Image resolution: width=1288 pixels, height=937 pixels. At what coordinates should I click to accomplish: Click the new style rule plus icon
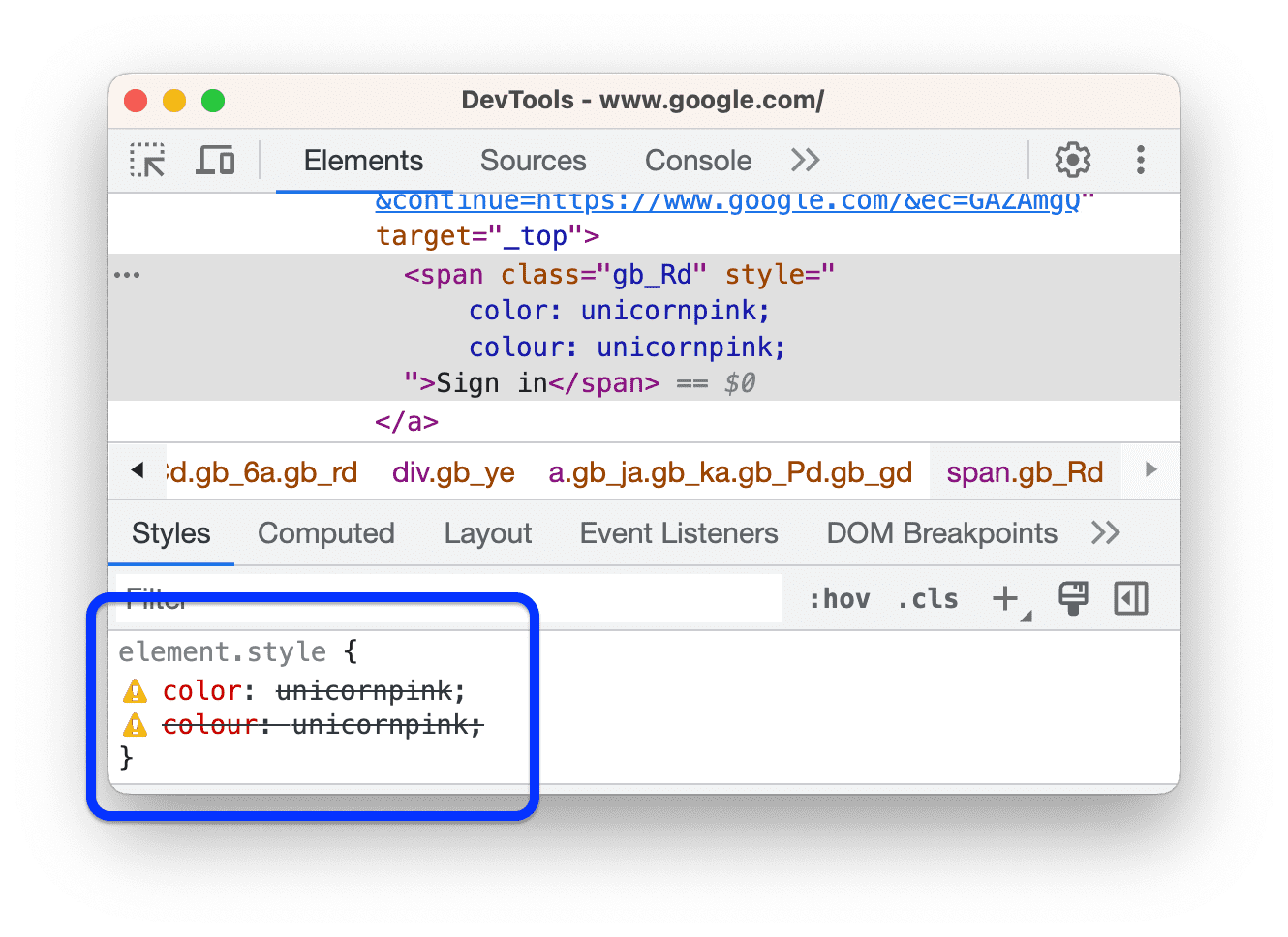tap(1003, 597)
